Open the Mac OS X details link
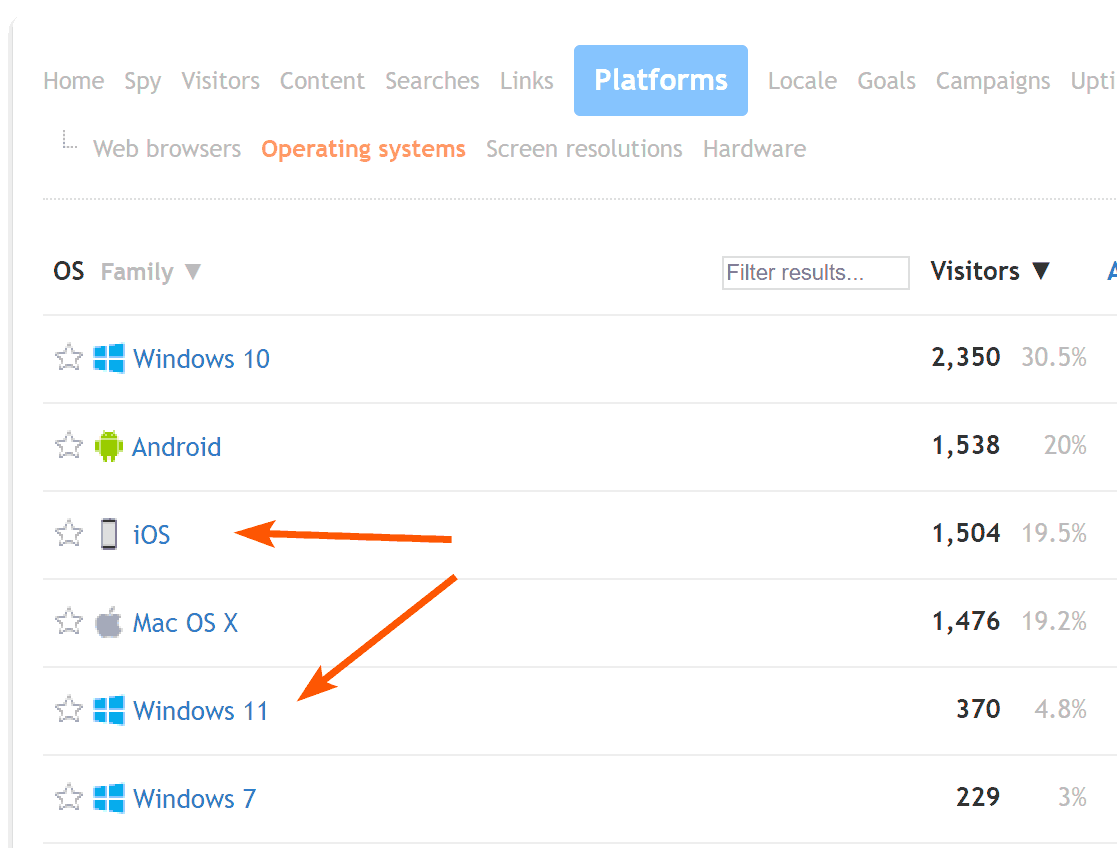The width and height of the screenshot is (1117, 848). click(x=185, y=623)
